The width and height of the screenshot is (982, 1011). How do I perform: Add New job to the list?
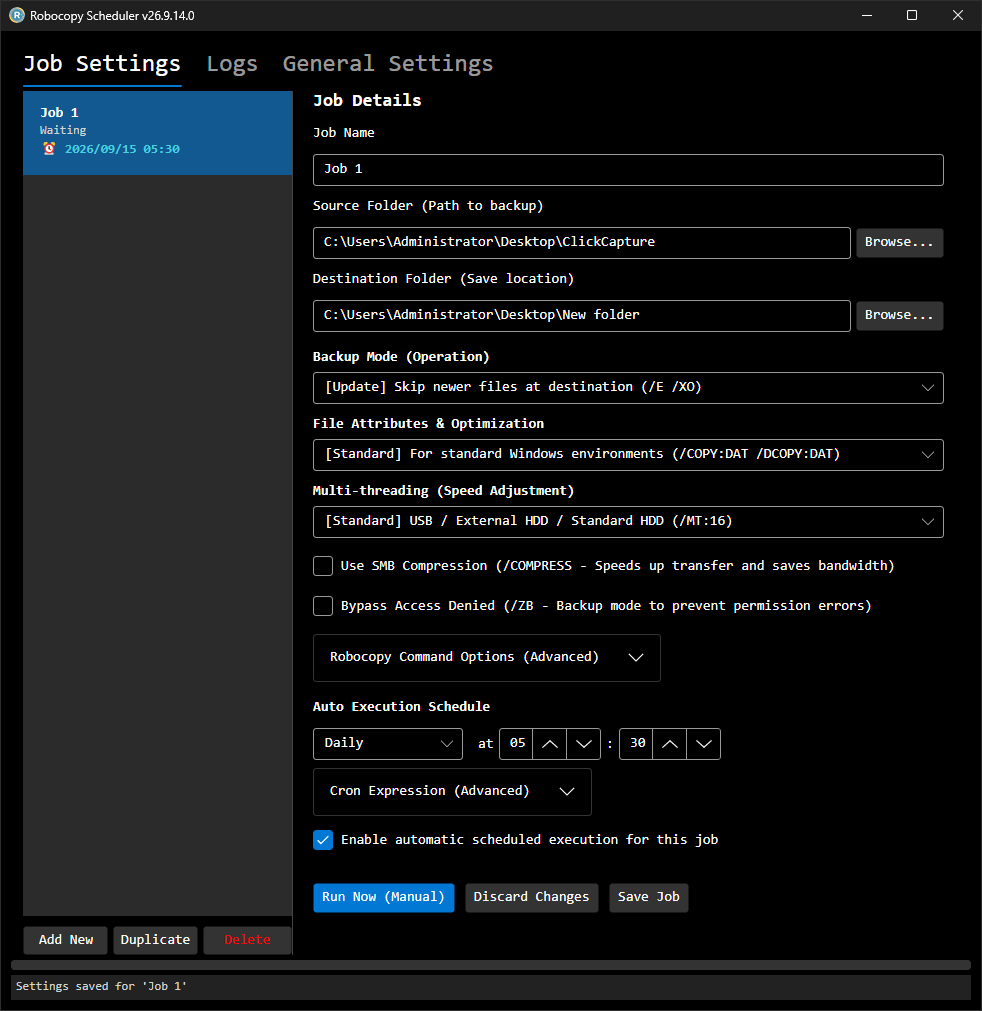pyautogui.click(x=66, y=940)
